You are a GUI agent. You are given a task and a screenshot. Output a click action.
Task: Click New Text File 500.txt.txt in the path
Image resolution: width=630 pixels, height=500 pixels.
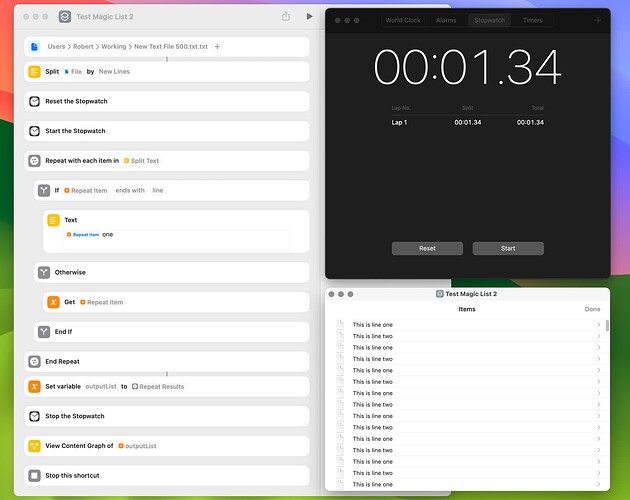tap(171, 47)
